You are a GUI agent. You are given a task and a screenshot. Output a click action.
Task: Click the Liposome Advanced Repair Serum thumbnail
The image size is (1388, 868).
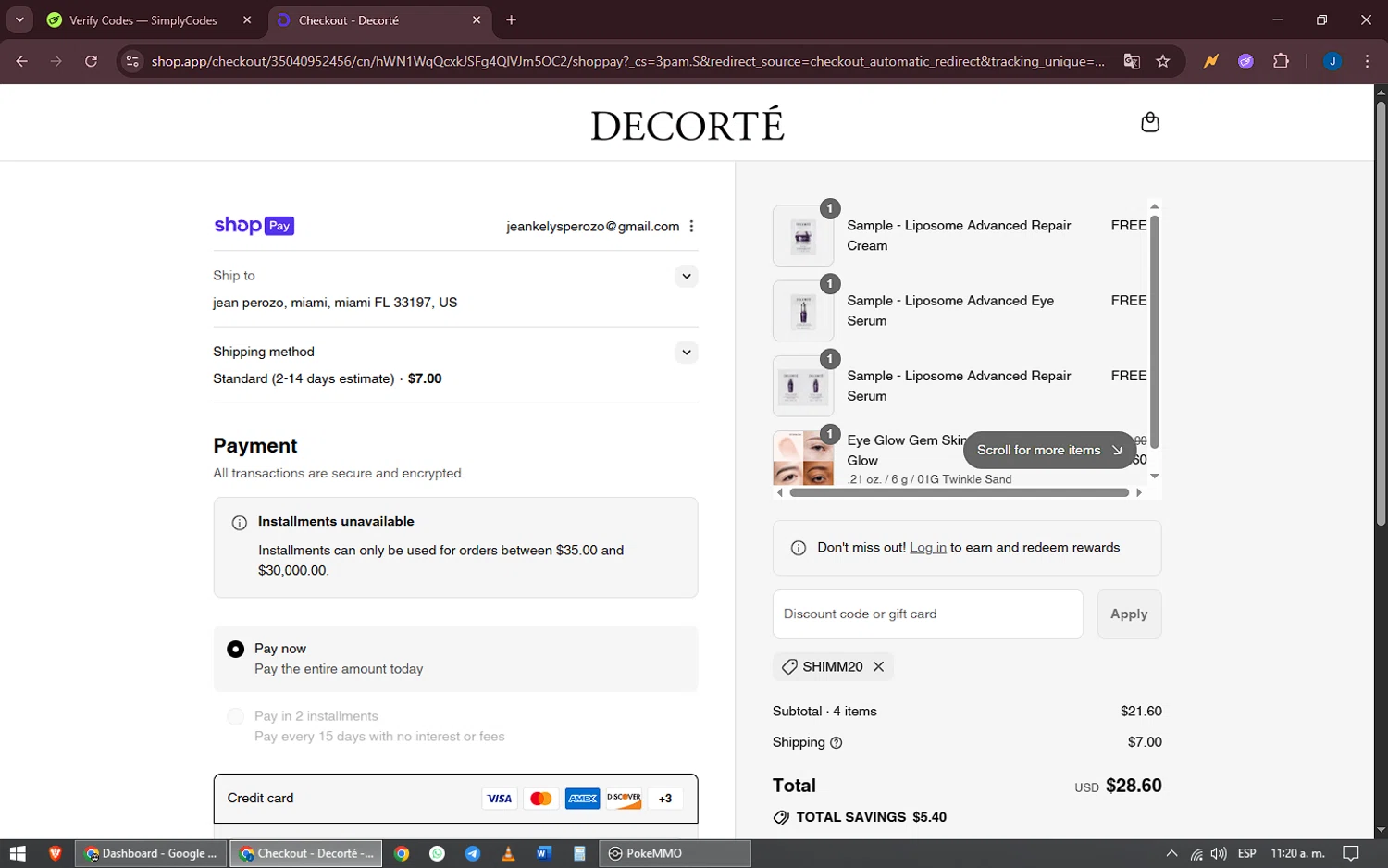pyautogui.click(x=803, y=386)
